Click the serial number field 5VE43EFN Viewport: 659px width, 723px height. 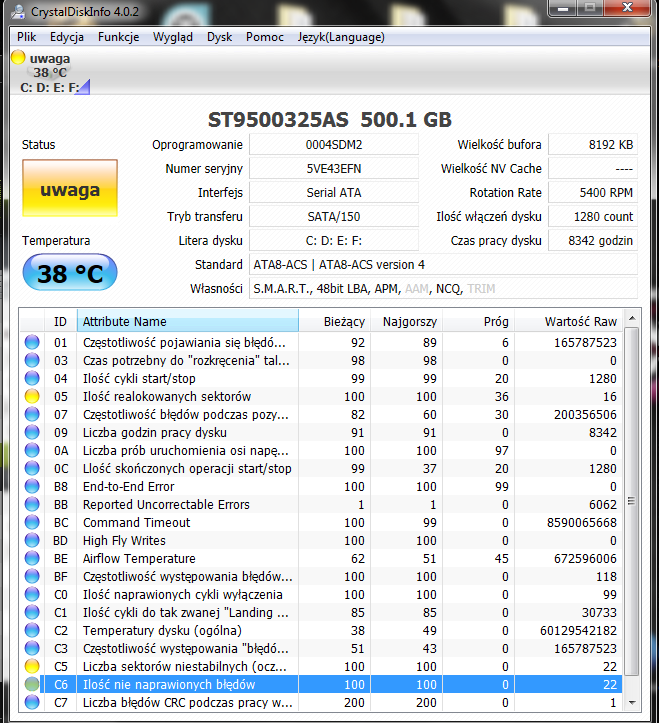tap(334, 168)
